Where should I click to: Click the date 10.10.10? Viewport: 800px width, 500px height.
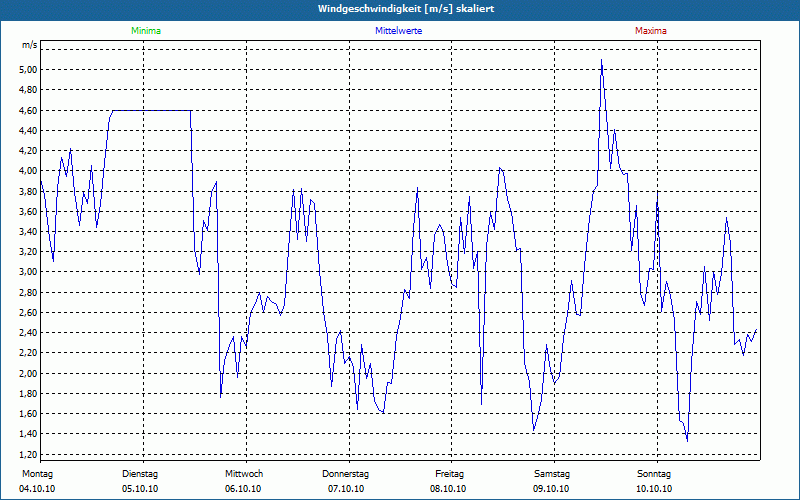tap(654, 489)
